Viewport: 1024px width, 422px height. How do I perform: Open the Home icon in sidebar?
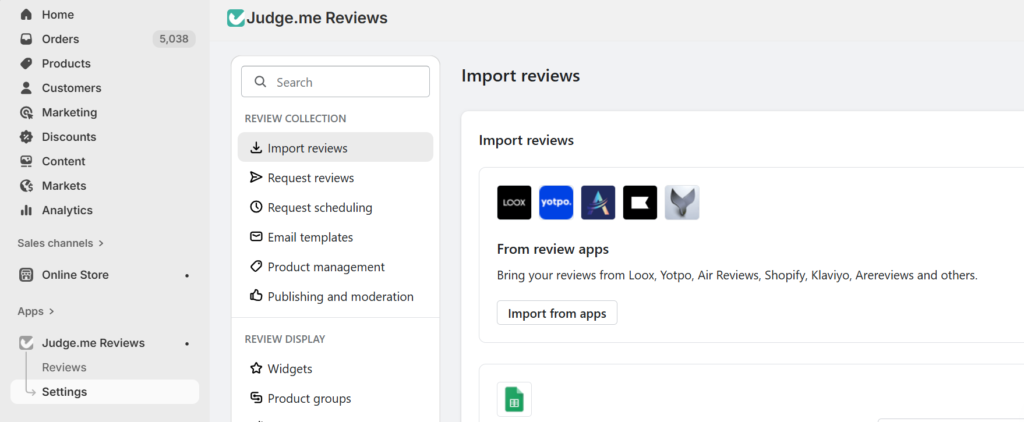[x=27, y=15]
